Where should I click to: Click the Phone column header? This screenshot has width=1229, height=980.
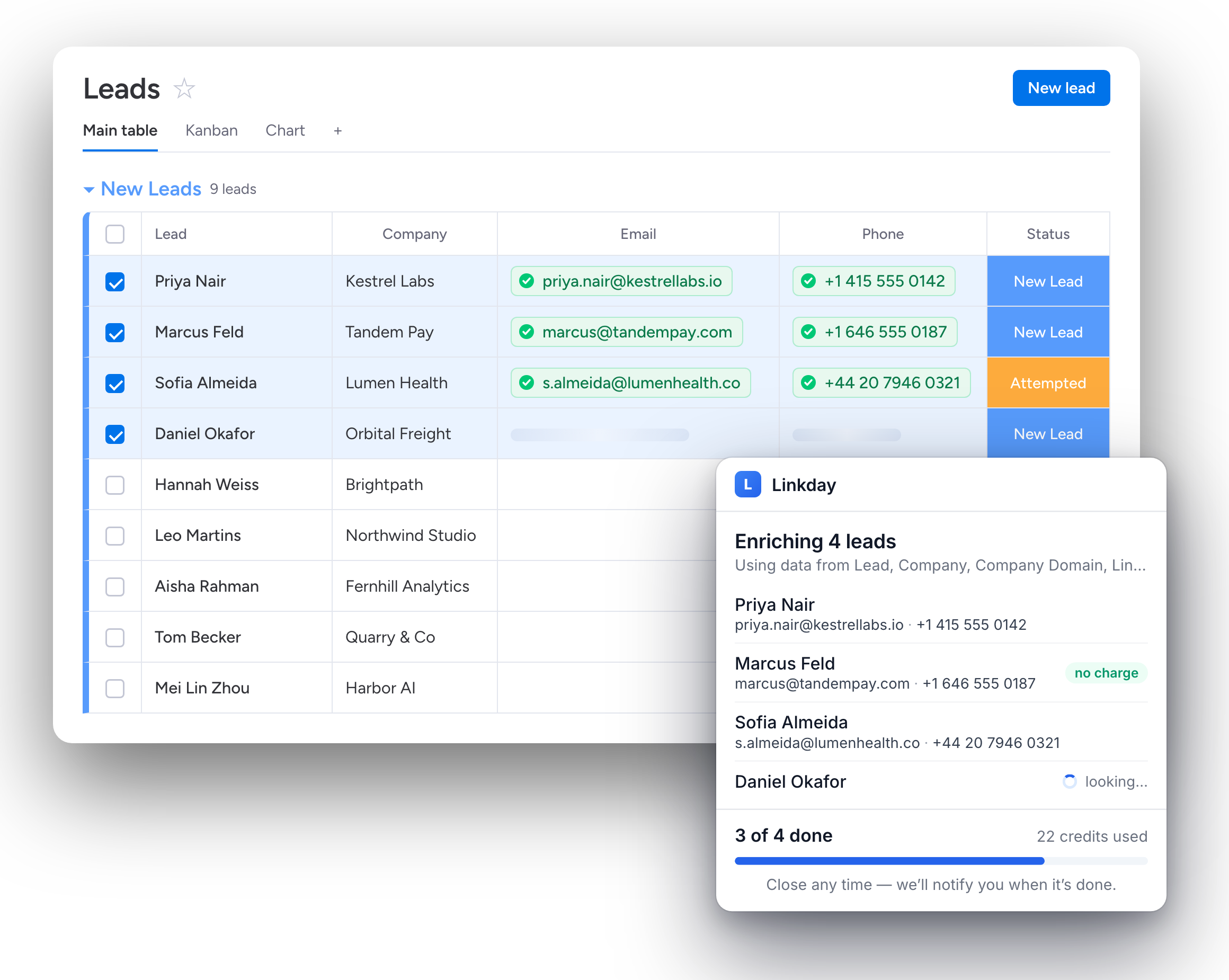883,234
